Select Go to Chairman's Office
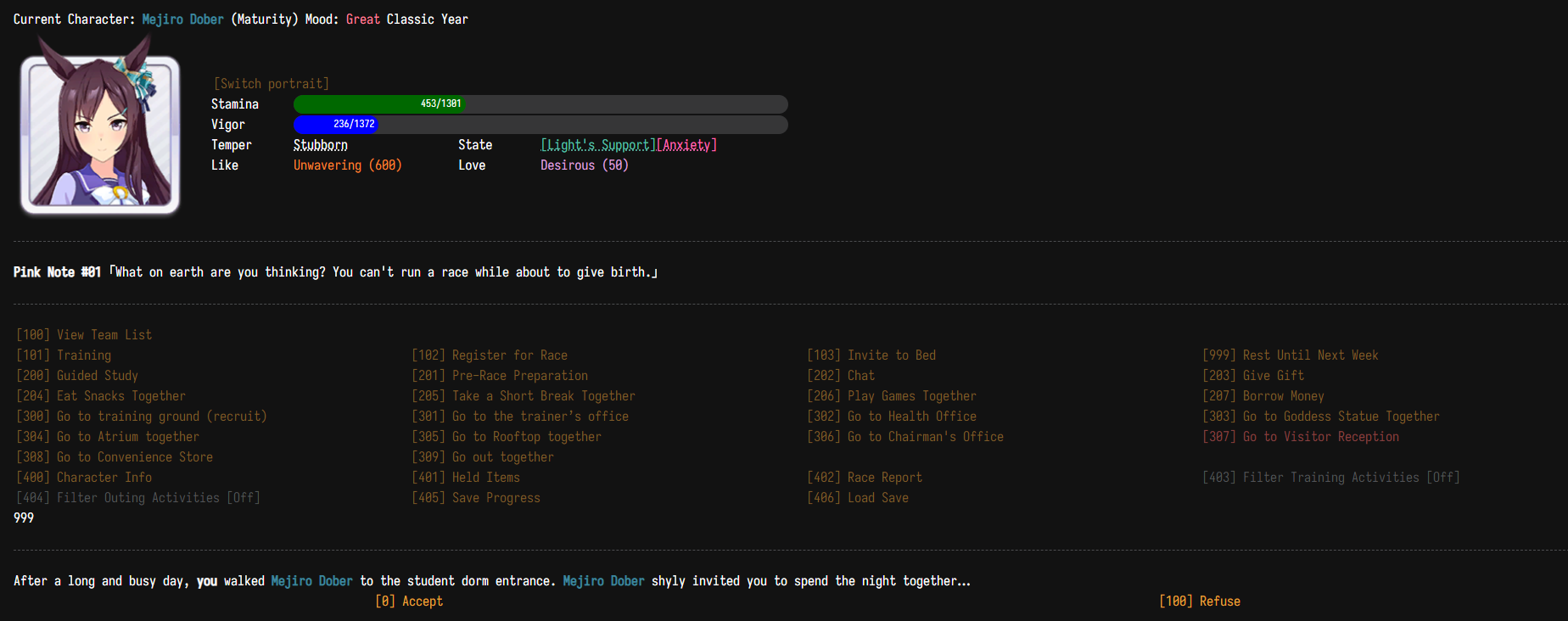This screenshot has height=621, width=1568. tap(905, 437)
